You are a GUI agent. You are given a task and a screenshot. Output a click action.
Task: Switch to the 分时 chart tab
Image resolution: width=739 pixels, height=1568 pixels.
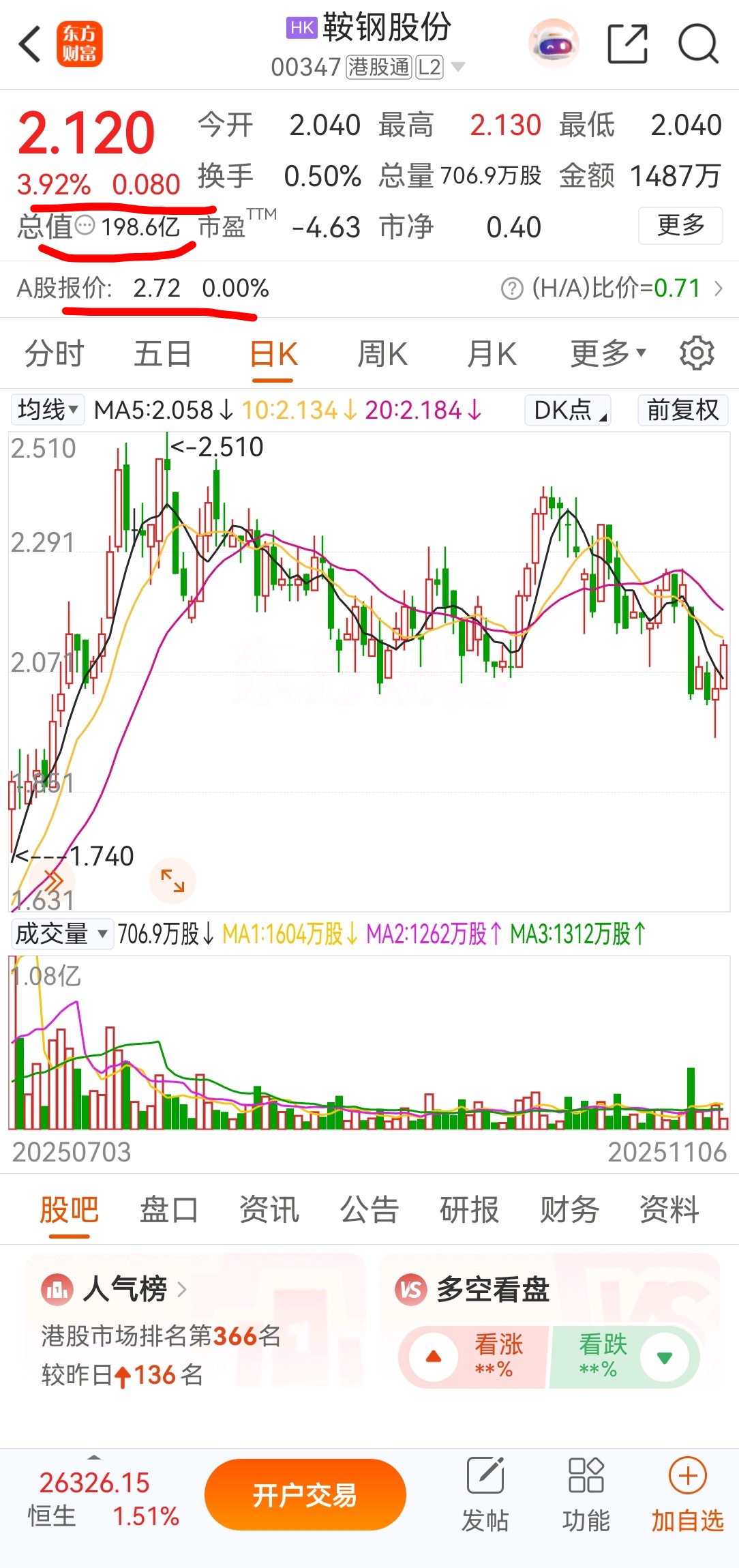coord(55,355)
